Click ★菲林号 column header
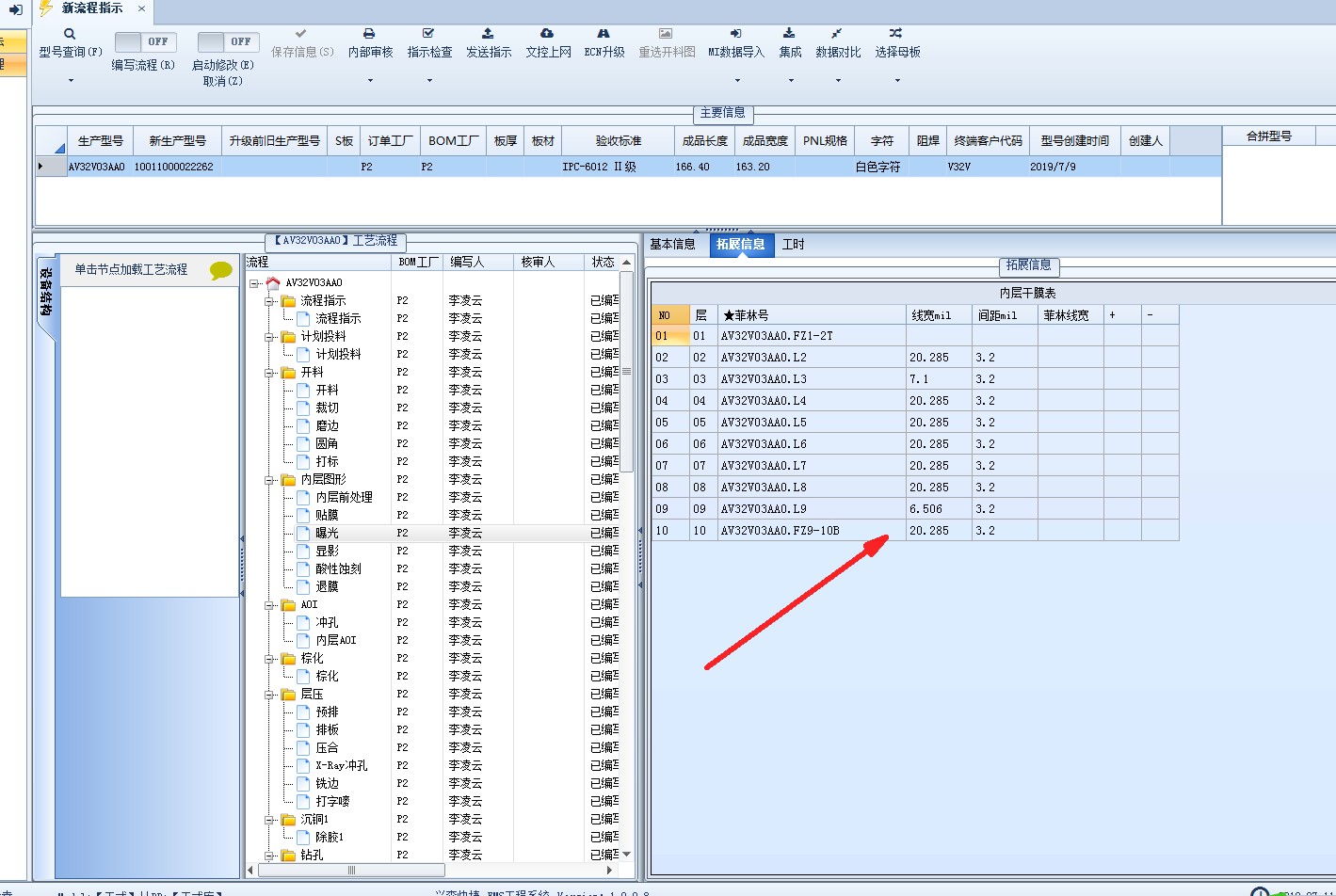This screenshot has height=896, width=1336. tap(812, 315)
